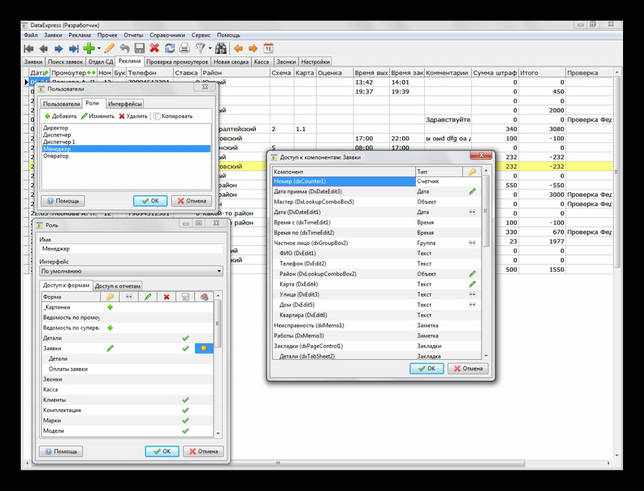
Task: Switch to Настройки tab
Action: pos(315,62)
